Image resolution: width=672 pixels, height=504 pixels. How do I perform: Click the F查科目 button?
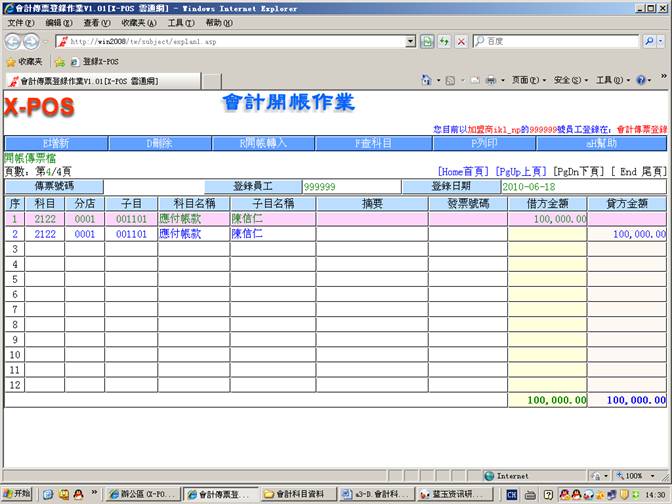coord(374,143)
